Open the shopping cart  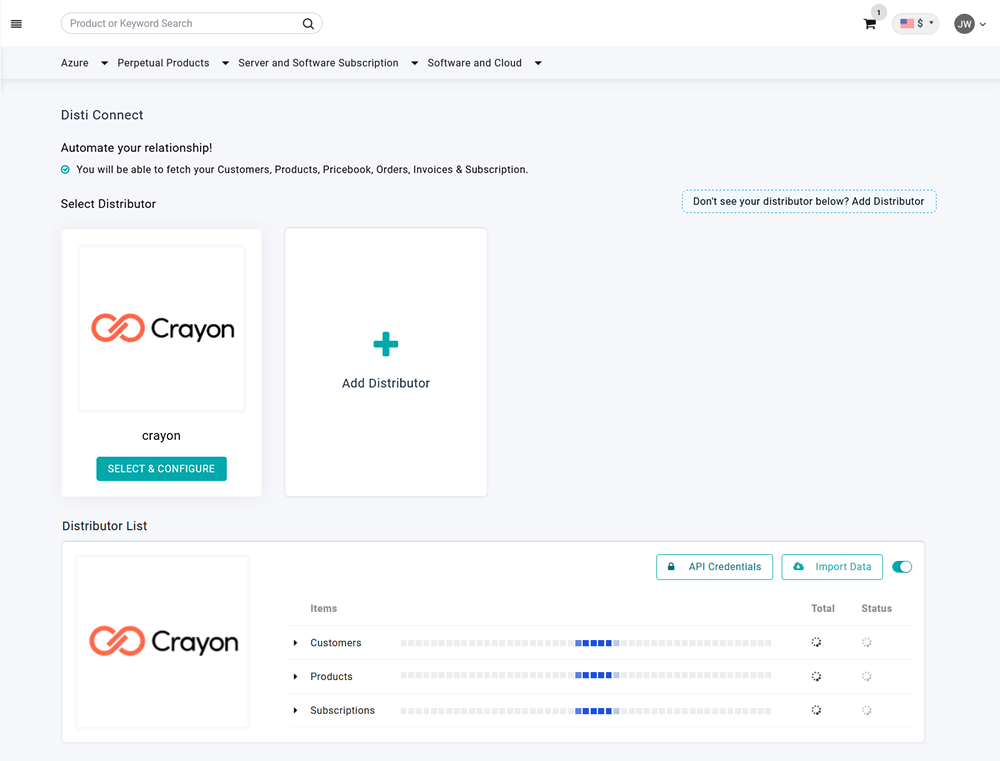click(x=869, y=24)
